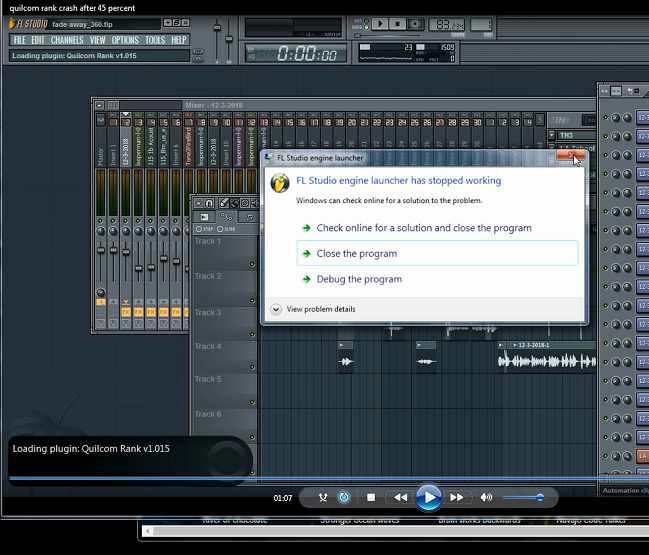
Task: Open the FILE menu in FL Studio
Action: tap(19, 40)
